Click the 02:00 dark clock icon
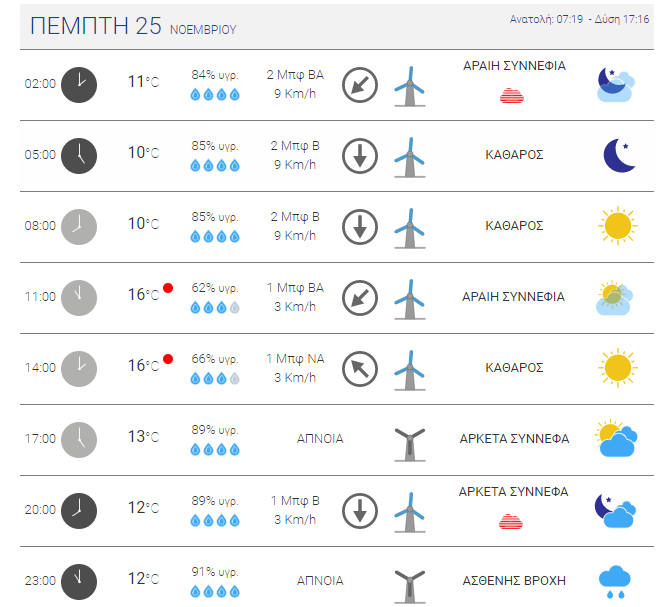 pos(79,85)
